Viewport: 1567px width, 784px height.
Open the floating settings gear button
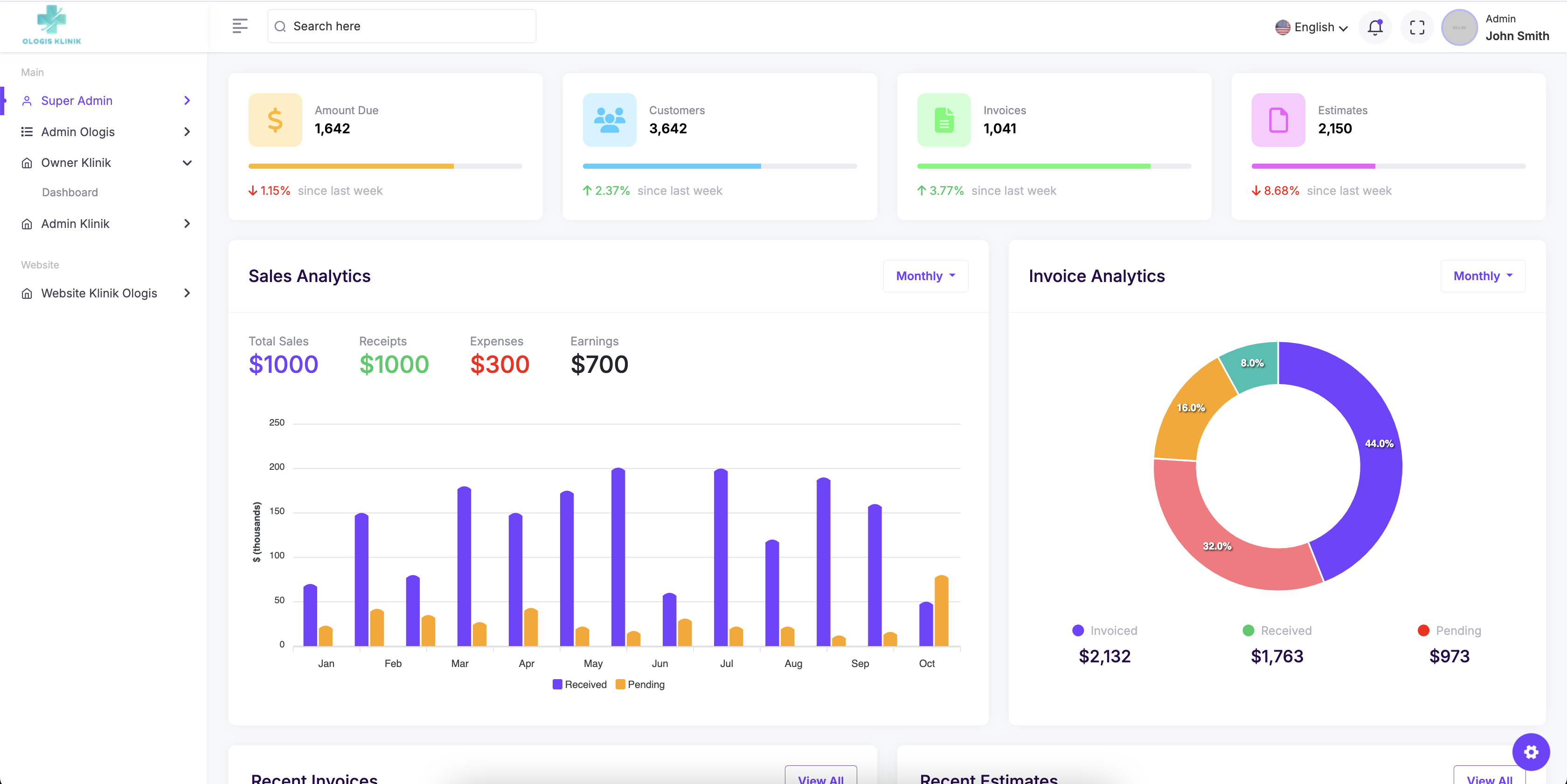point(1531,752)
